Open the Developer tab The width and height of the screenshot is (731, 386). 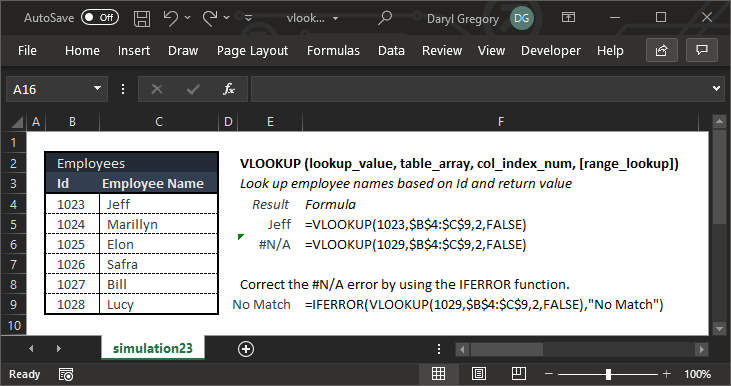551,50
